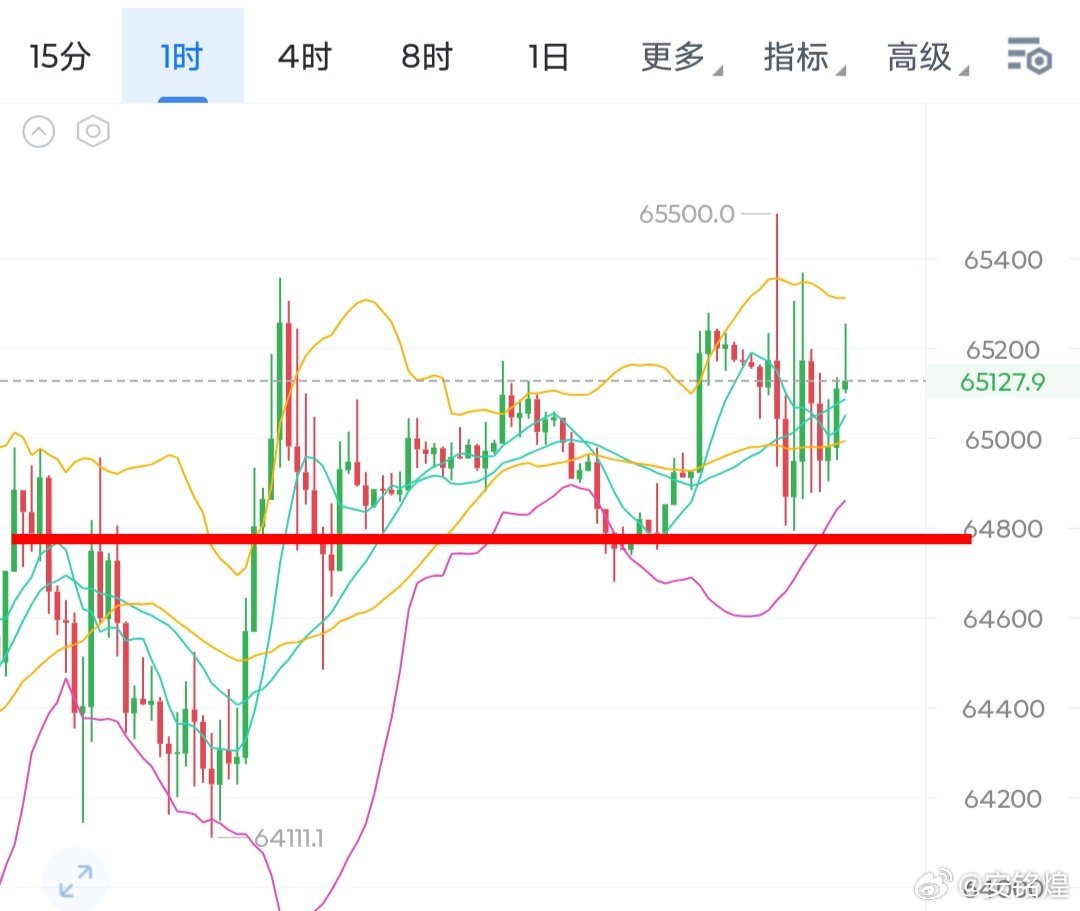Click the 64800 price axis label
The height and width of the screenshot is (911, 1080).
coord(1003,529)
